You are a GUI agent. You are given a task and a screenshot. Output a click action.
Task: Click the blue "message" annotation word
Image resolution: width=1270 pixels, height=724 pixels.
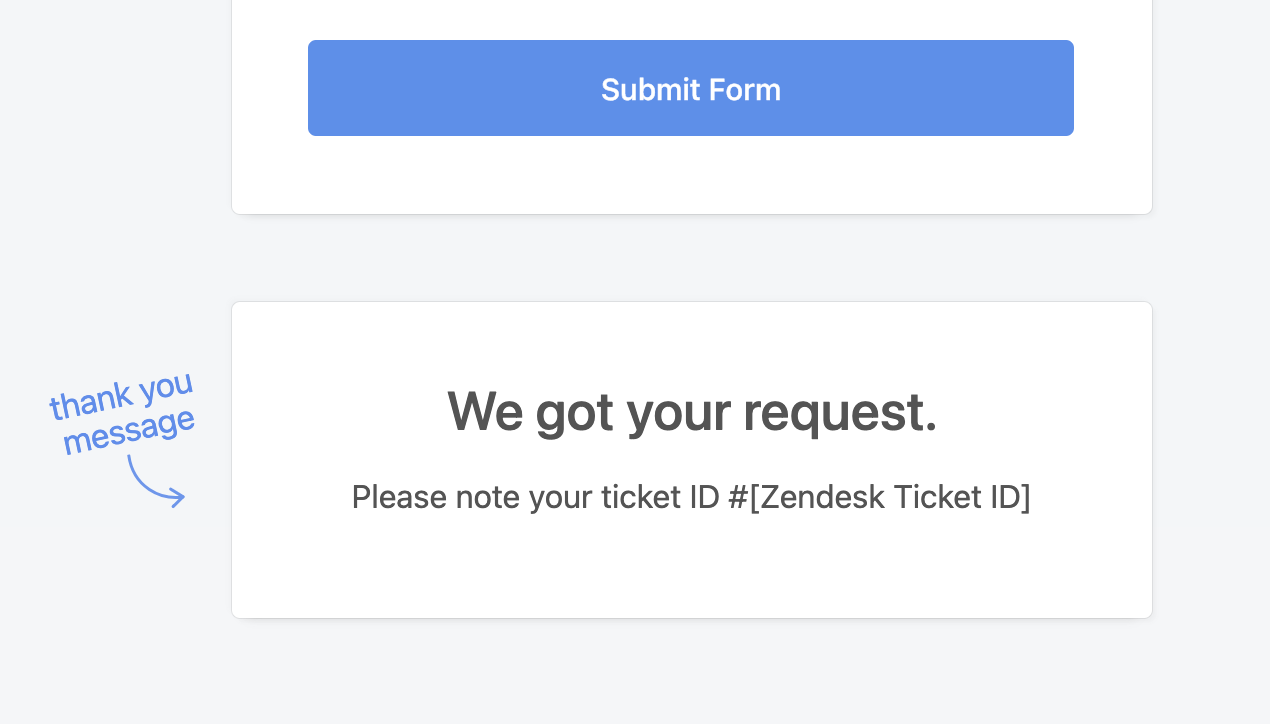129,431
